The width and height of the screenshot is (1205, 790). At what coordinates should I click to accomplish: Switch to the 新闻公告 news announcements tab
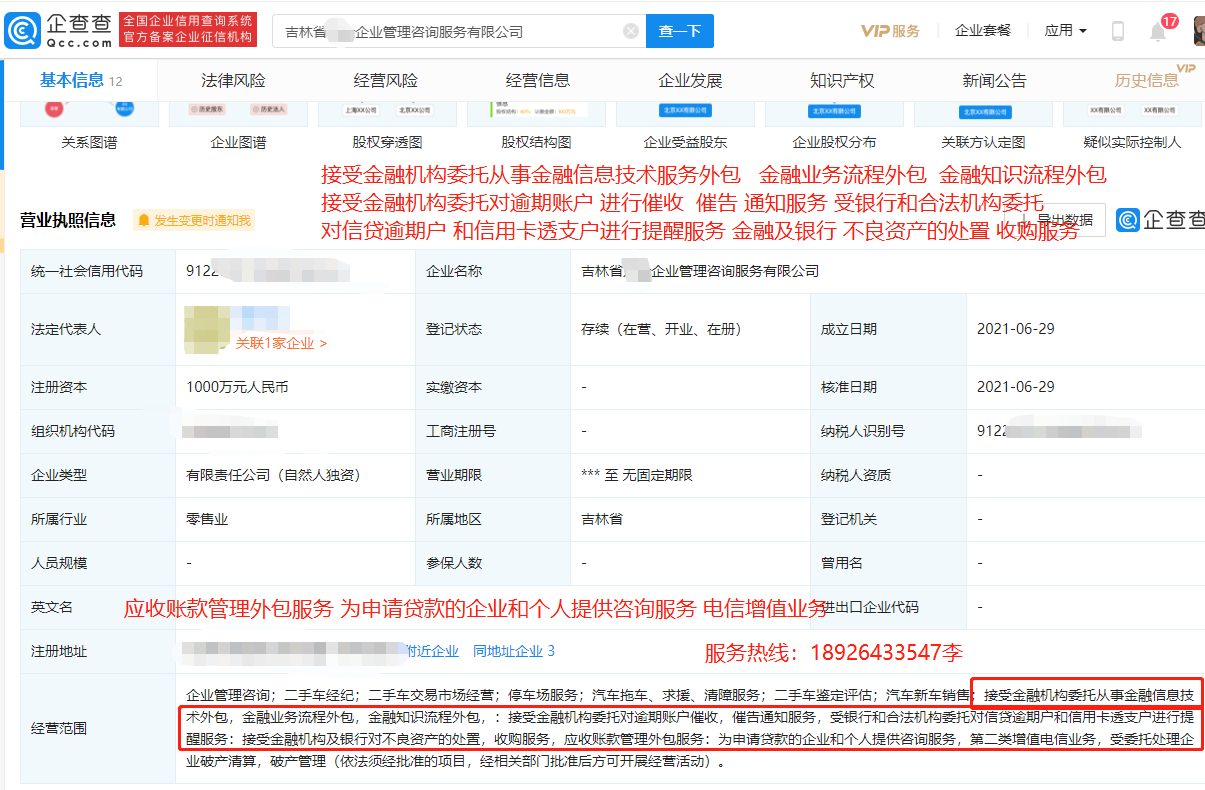click(995, 80)
